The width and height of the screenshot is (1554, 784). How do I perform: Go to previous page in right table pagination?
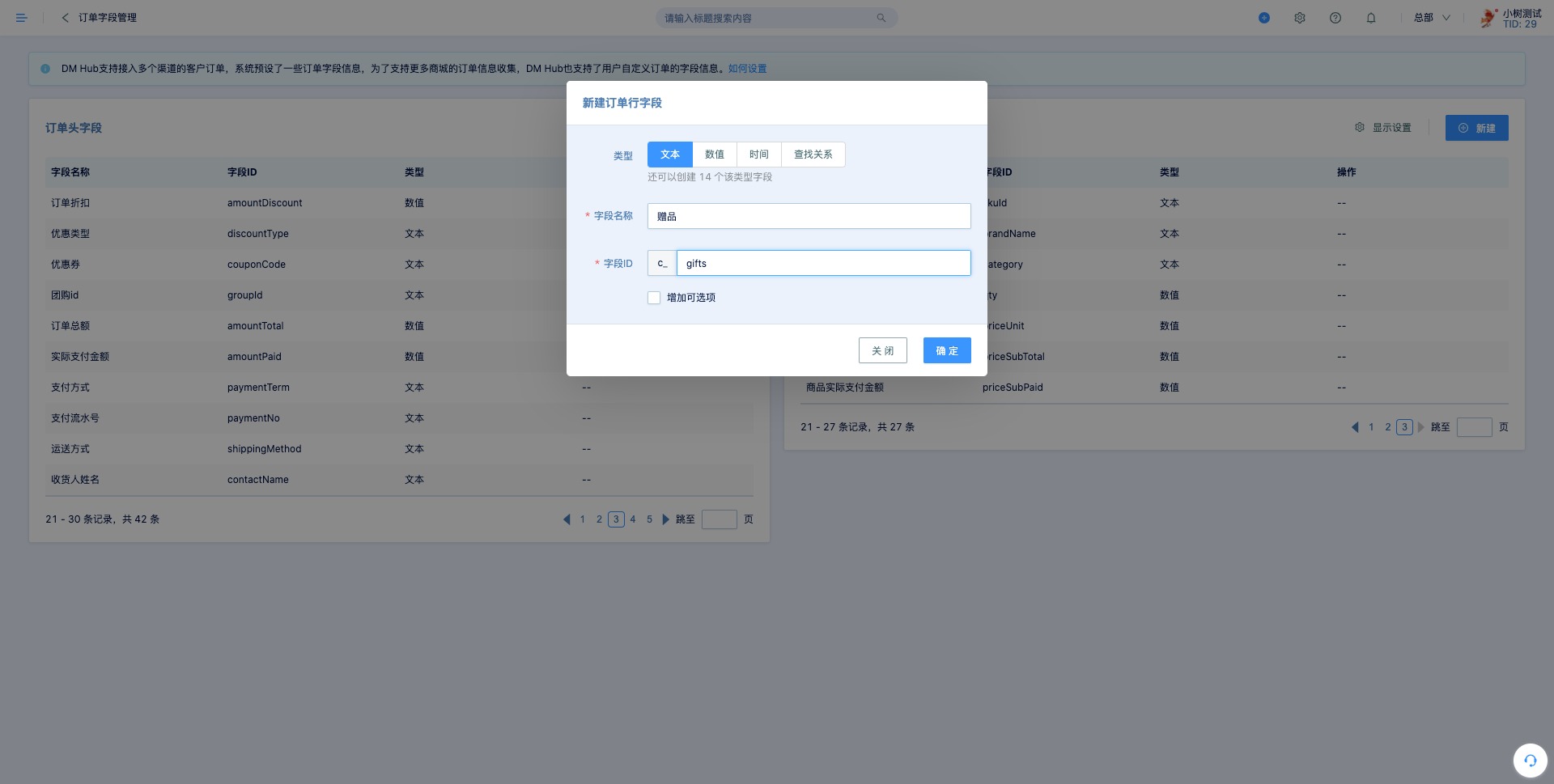[1355, 427]
